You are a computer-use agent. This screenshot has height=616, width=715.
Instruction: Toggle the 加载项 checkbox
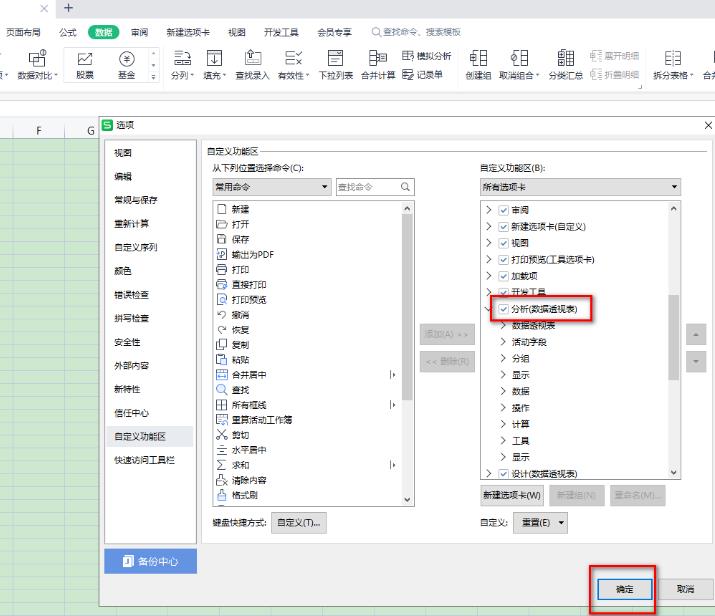click(x=503, y=276)
